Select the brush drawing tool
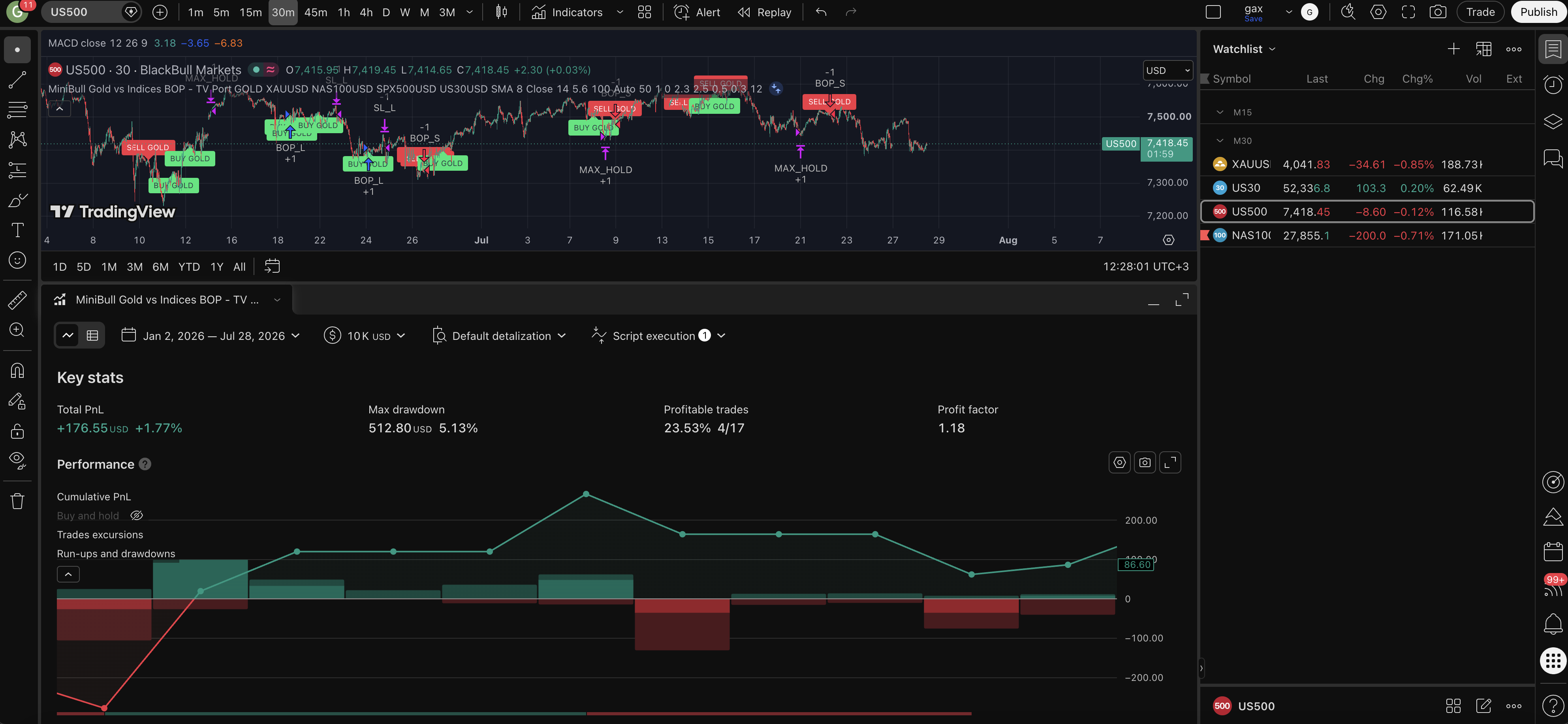The width and height of the screenshot is (1568, 724). (17, 200)
